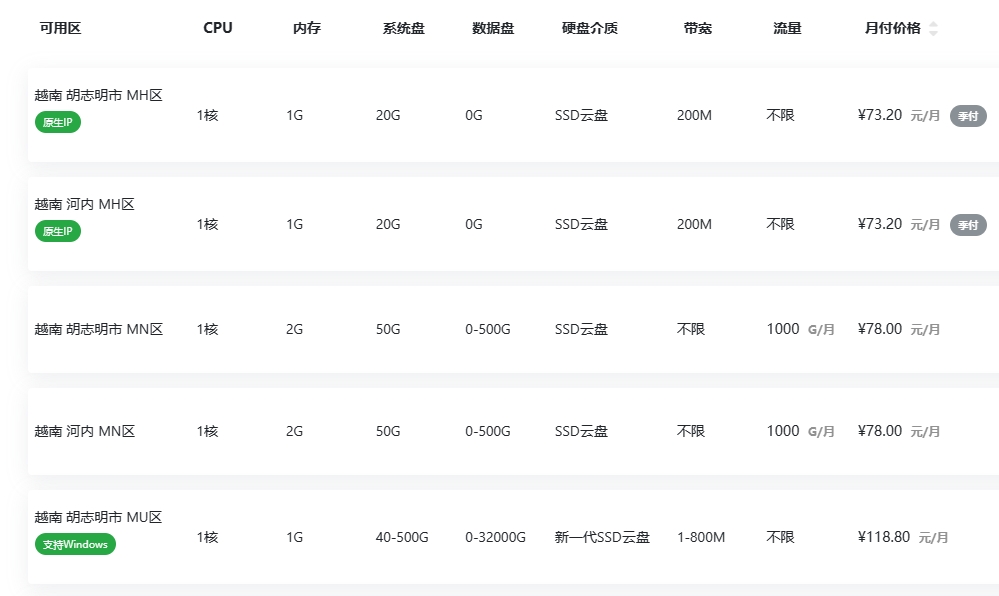Click the 原生IP badge under 河内 MH区
999x596 pixels.
click(x=58, y=231)
